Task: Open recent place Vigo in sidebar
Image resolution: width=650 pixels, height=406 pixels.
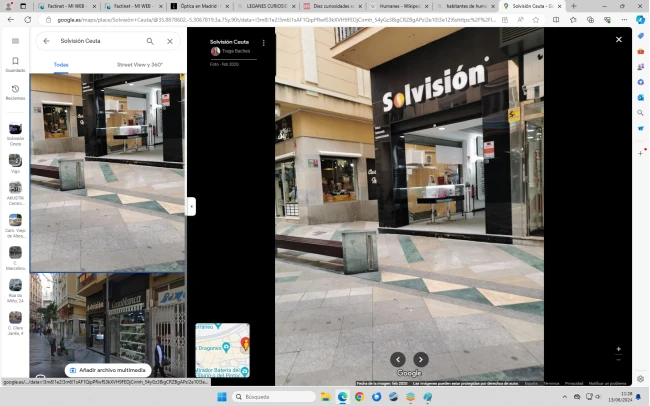Action: 15,164
